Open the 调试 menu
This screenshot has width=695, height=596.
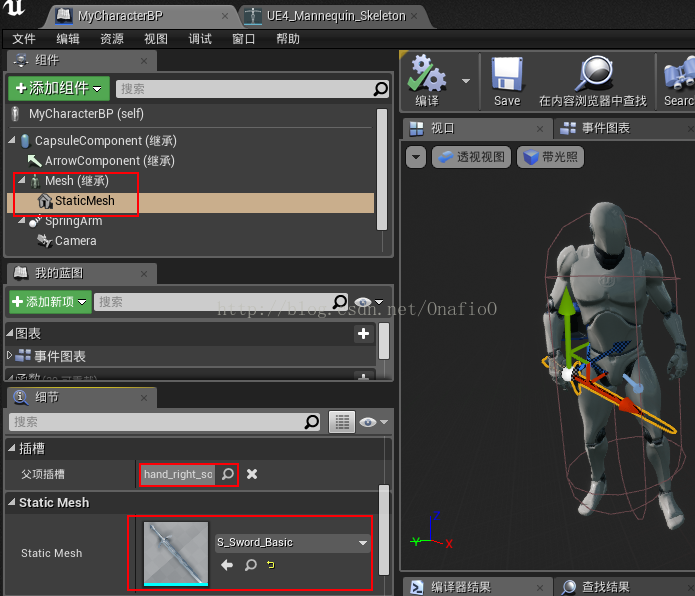coord(200,39)
